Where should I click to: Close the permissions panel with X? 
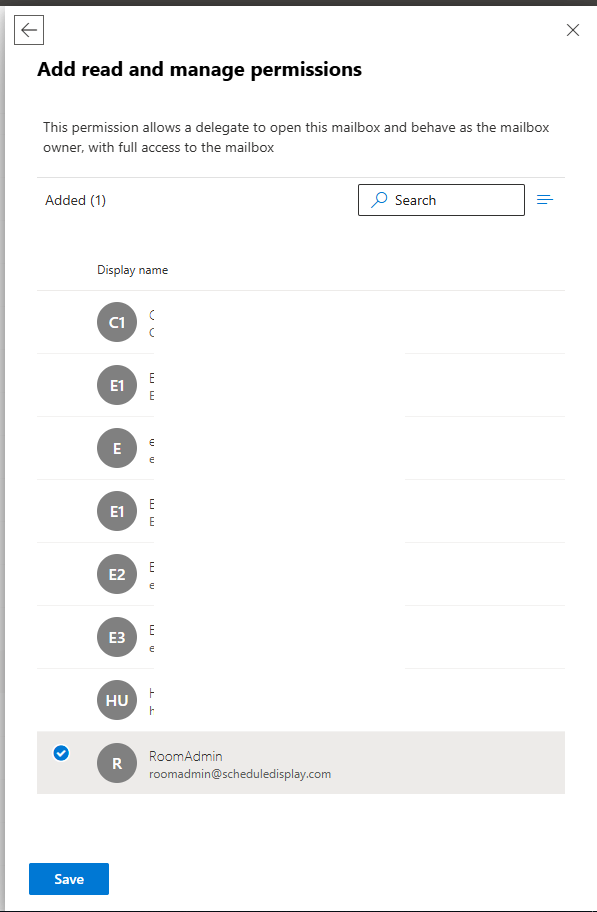click(573, 30)
